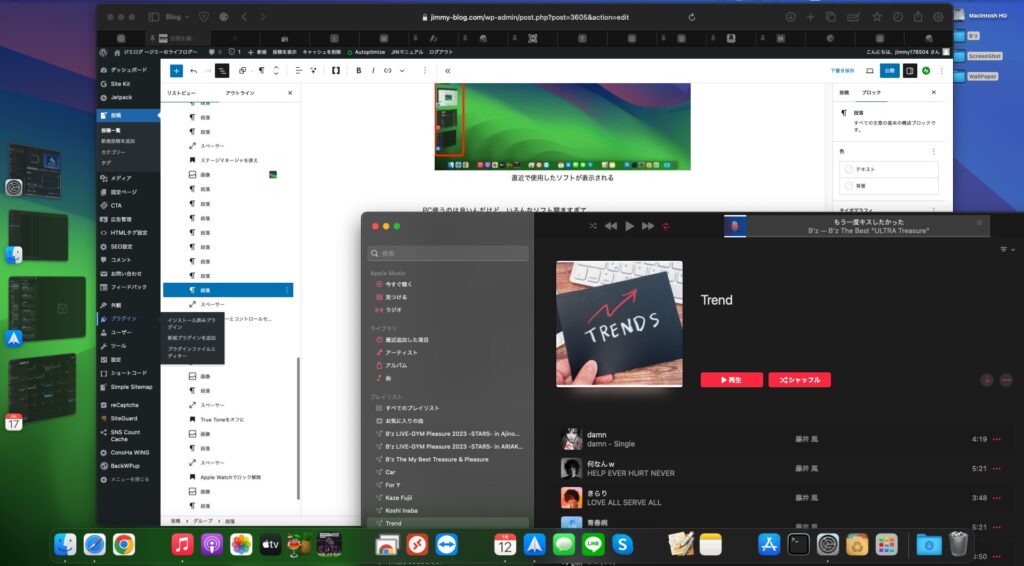
Task: Expand the color panel options menu
Action: pos(933,151)
